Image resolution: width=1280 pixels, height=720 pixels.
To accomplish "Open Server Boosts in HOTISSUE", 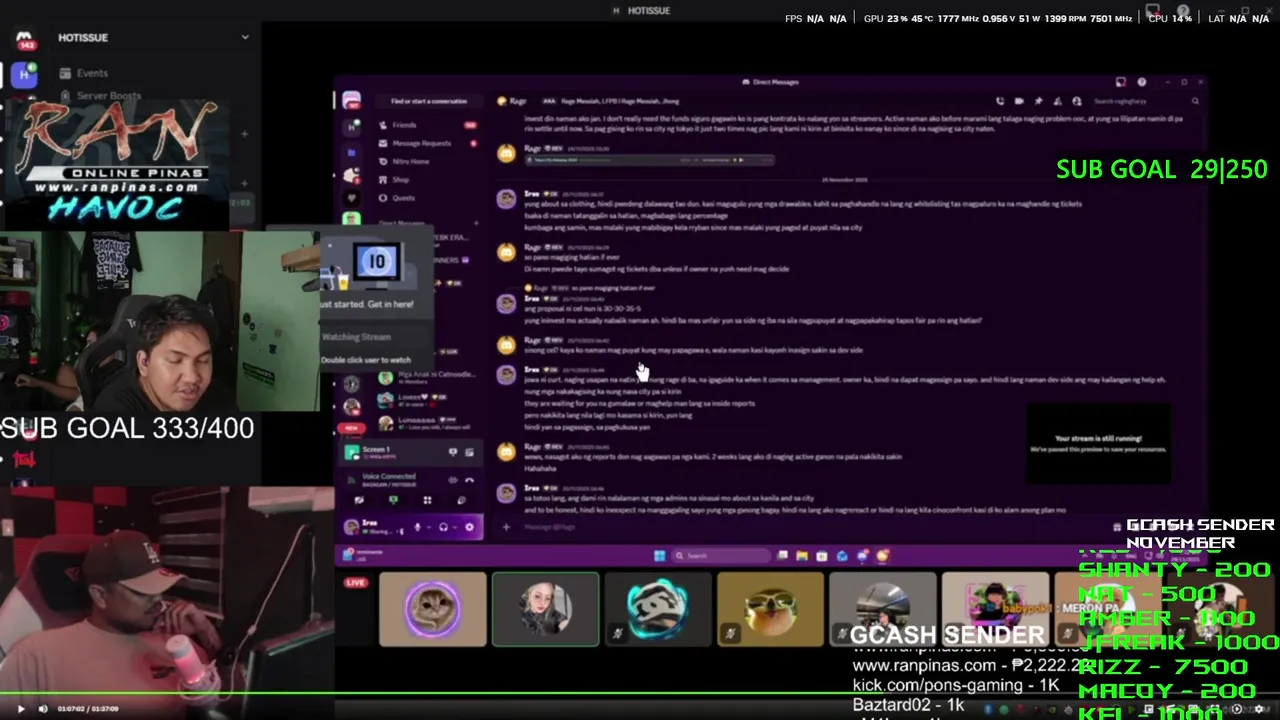I will click(100, 96).
